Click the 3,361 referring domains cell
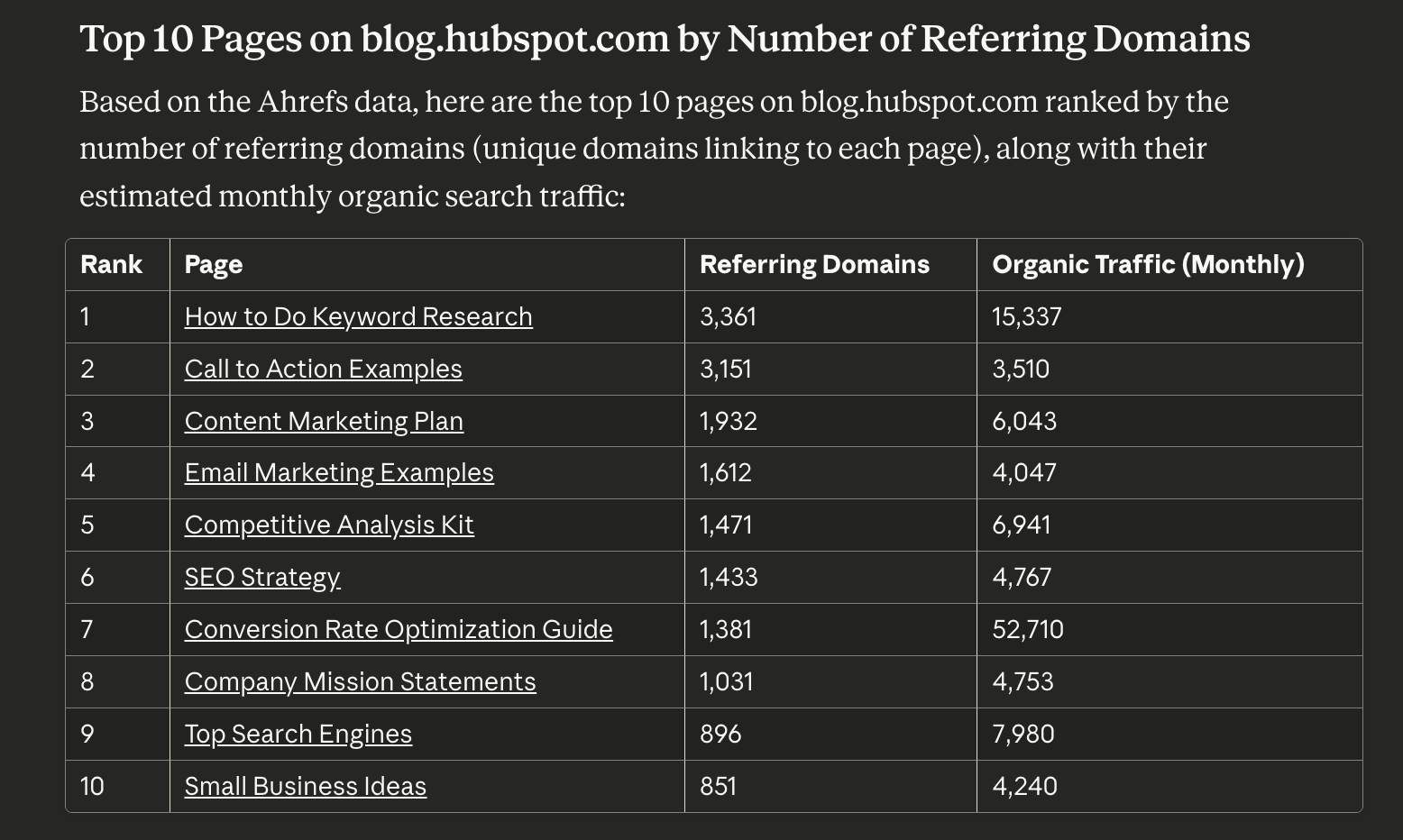This screenshot has width=1403, height=840. pos(728,317)
